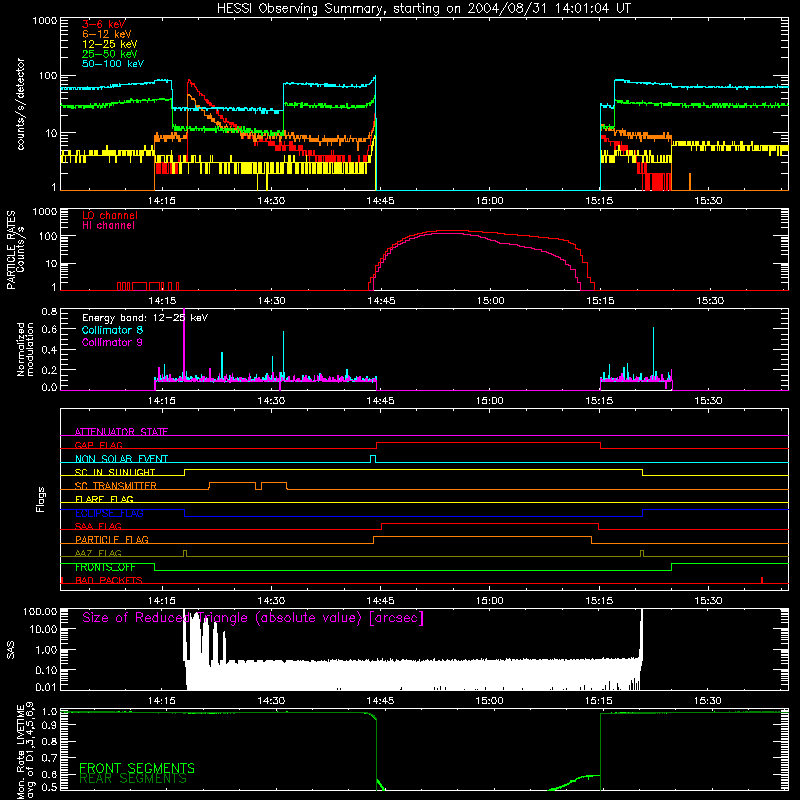The height and width of the screenshot is (800, 800).
Task: Click the 'Size of Reduced Triangle' panel title
Action: point(253,618)
